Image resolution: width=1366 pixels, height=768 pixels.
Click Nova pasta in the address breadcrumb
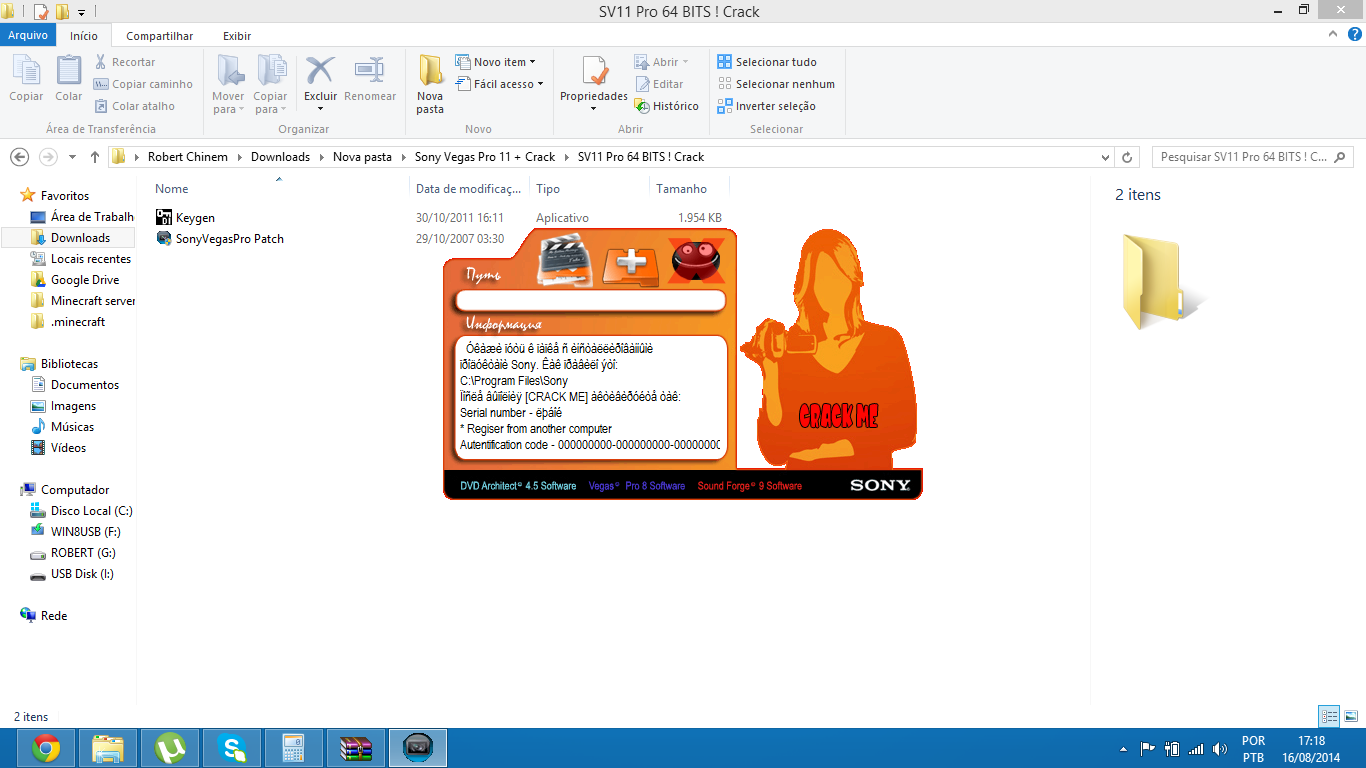[362, 157]
